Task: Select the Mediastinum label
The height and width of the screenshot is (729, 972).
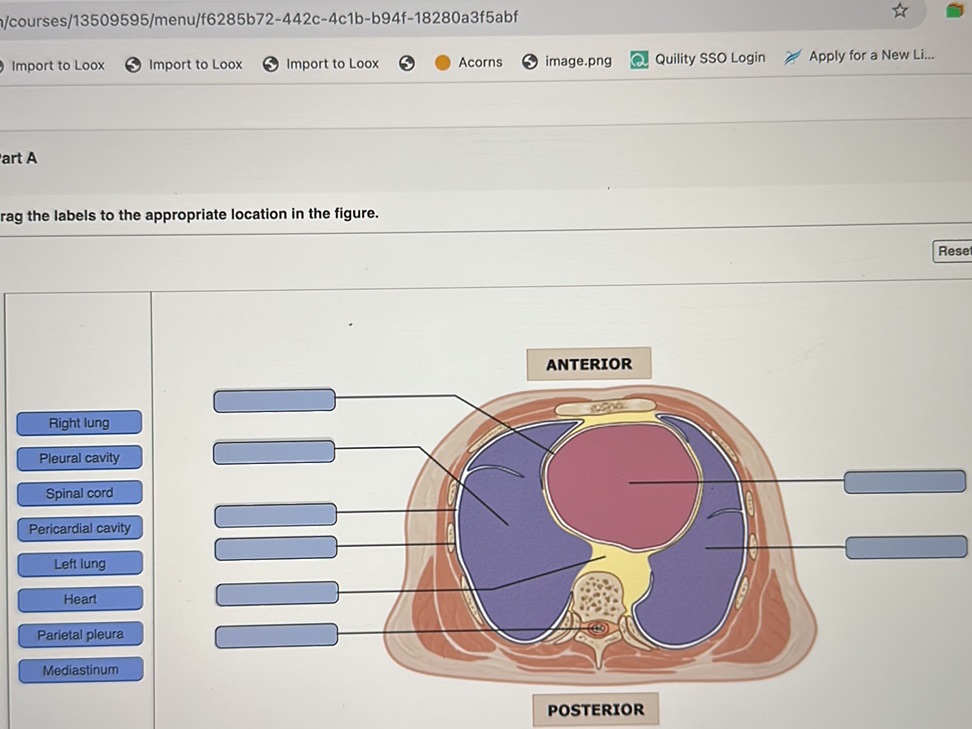Action: [x=80, y=670]
